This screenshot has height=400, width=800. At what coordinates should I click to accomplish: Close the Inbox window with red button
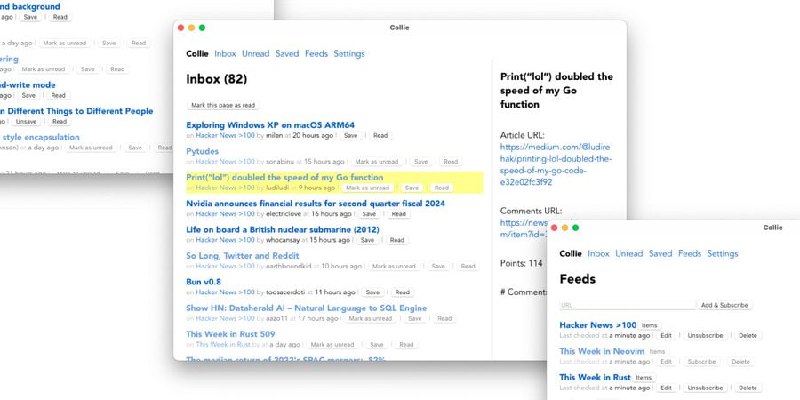coord(181,28)
